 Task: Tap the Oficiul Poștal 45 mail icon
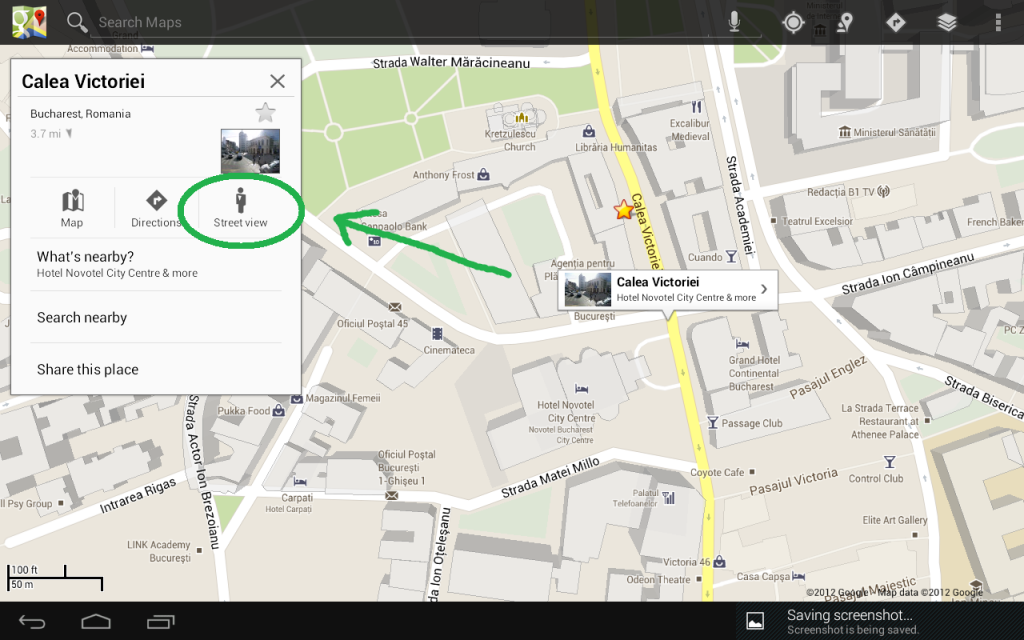pyautogui.click(x=394, y=307)
